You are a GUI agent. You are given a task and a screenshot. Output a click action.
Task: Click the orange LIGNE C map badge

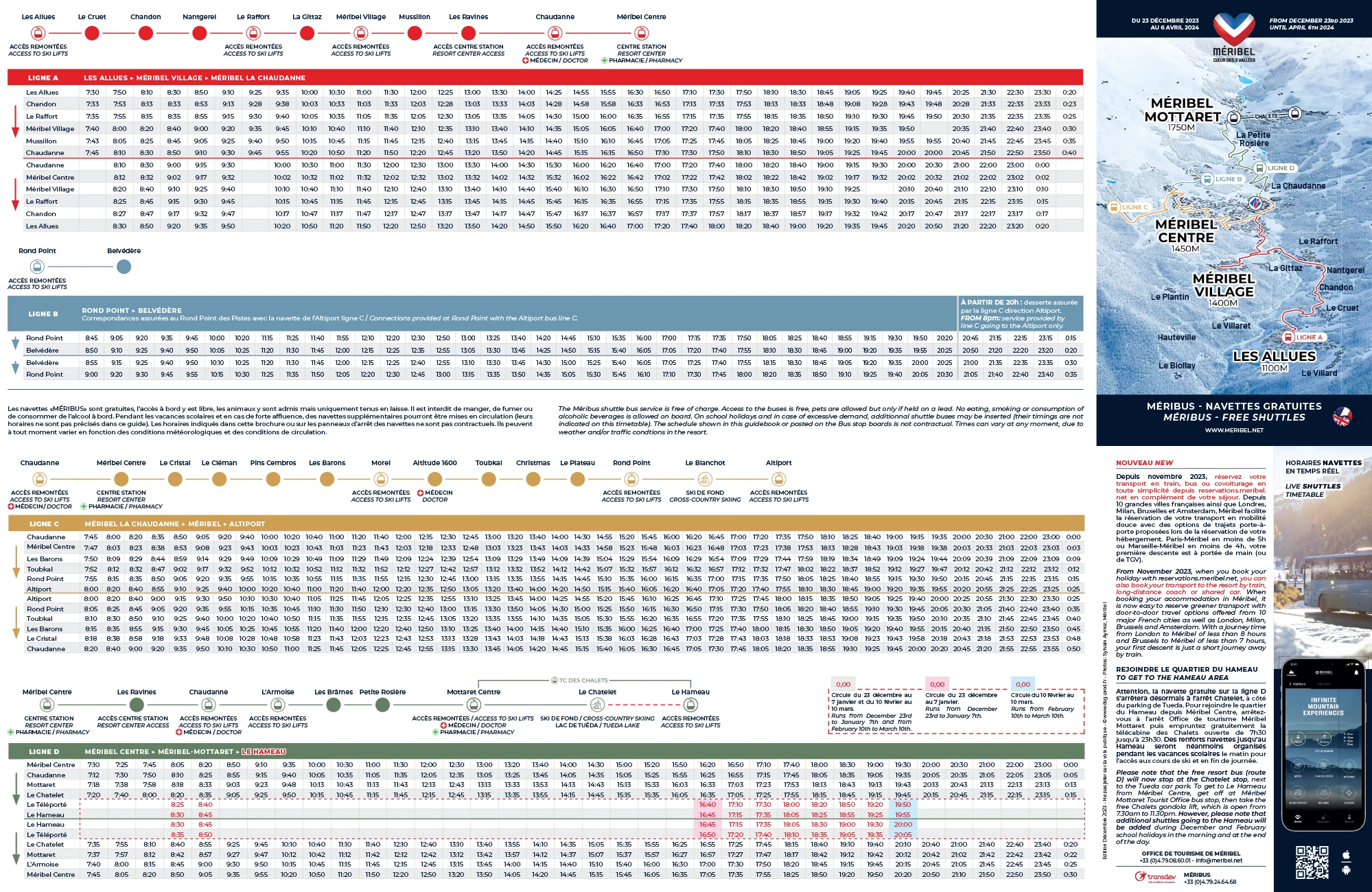point(1129,207)
